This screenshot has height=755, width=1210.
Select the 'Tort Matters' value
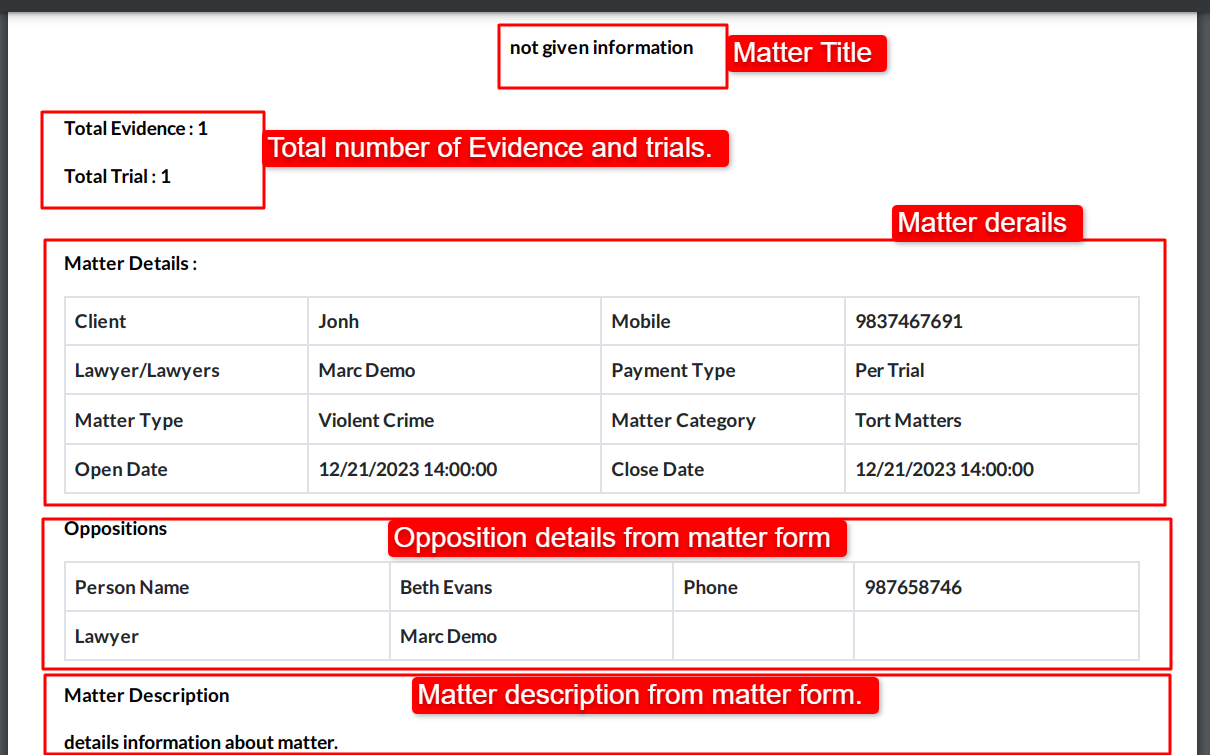click(908, 420)
